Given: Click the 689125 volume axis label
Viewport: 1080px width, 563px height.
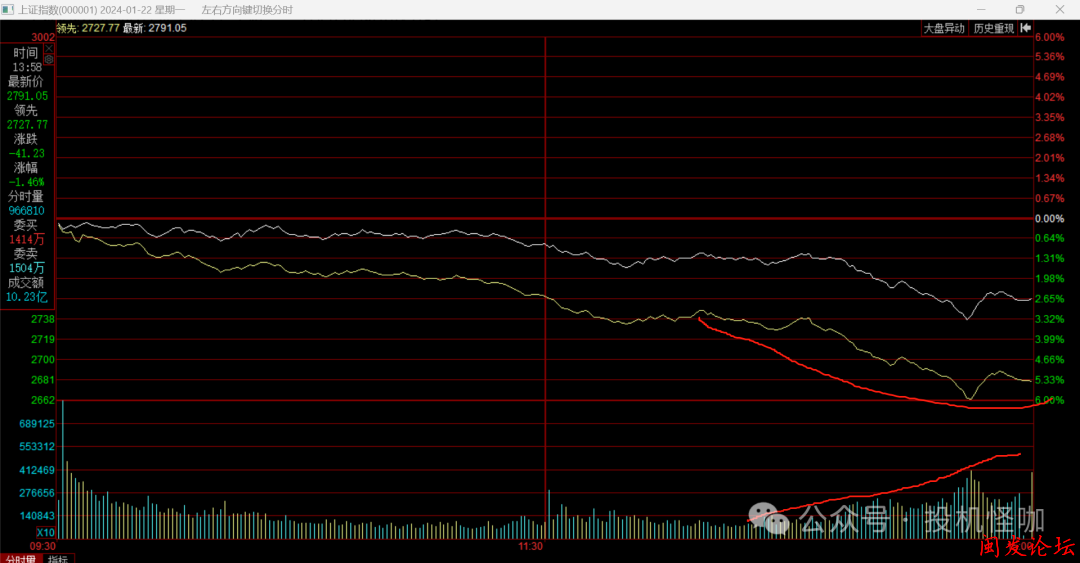Looking at the screenshot, I should pos(37,424).
